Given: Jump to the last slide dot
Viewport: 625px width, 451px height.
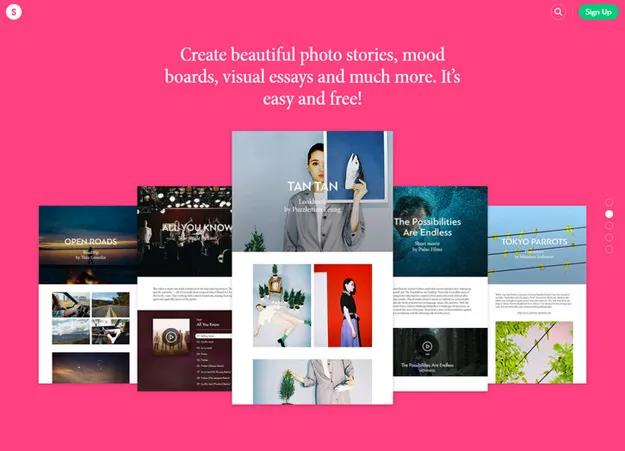Looking at the screenshot, I should point(609,250).
